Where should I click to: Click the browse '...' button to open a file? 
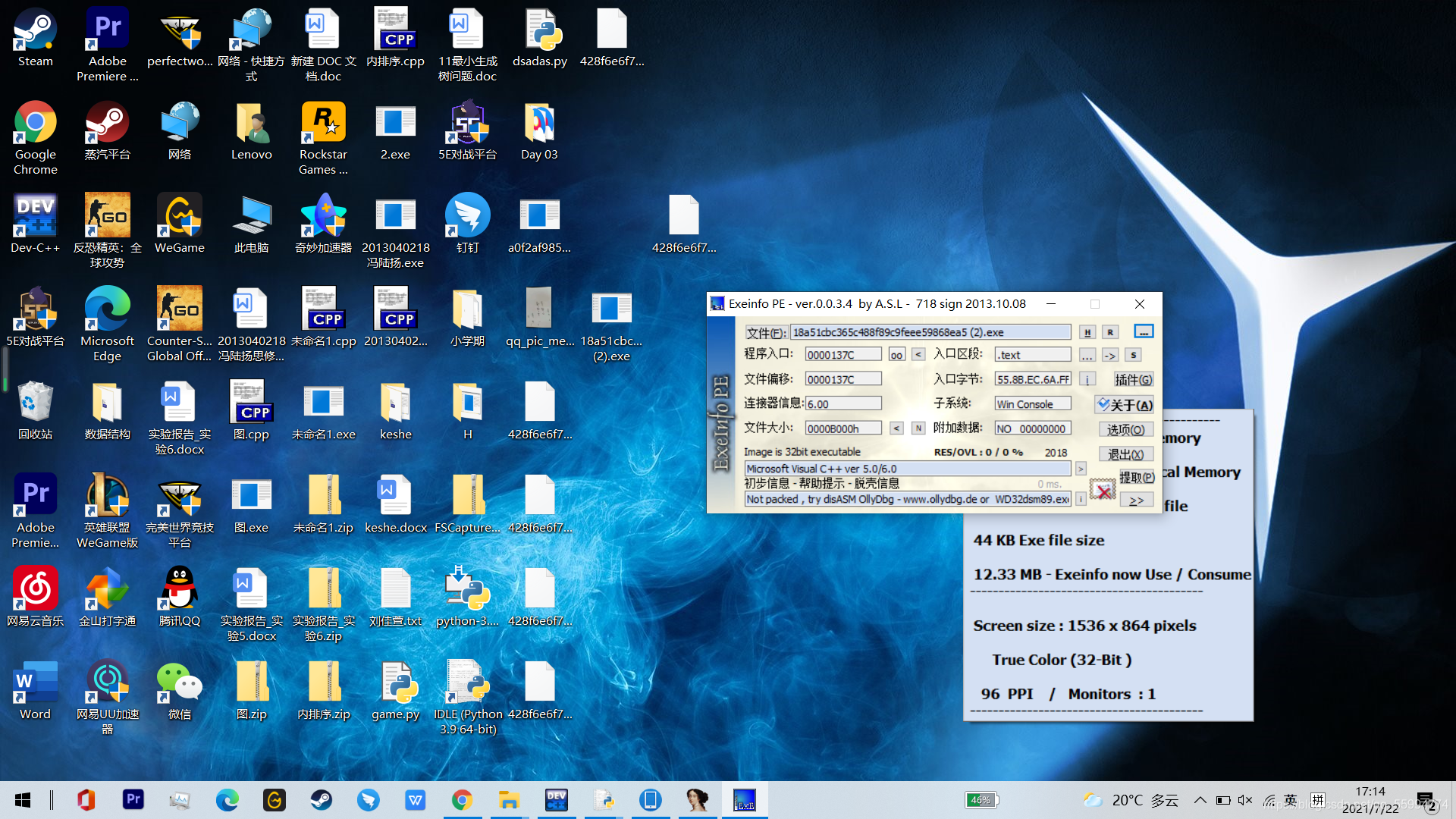click(x=1144, y=331)
